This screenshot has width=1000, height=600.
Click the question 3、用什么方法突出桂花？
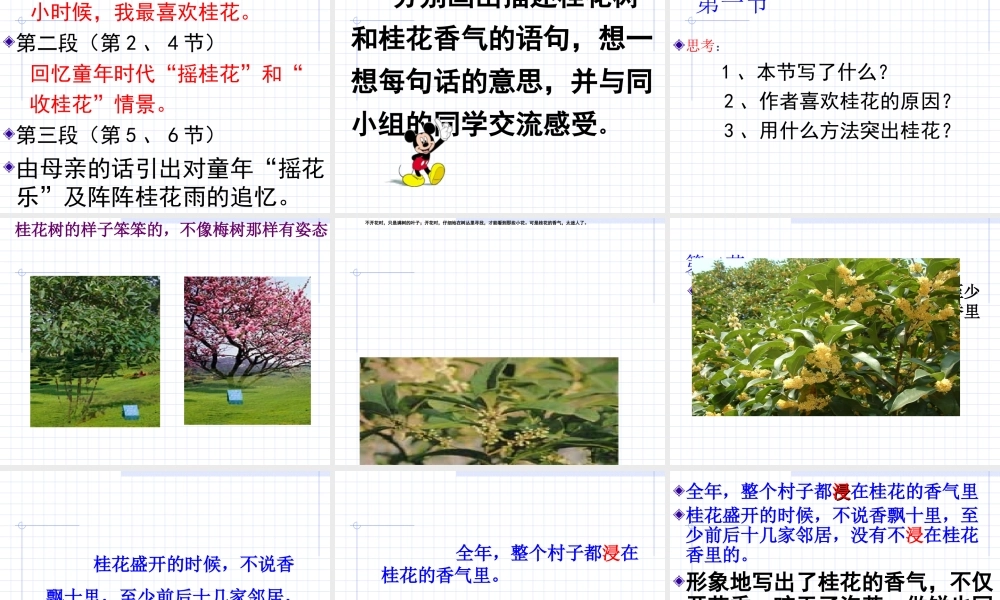point(838,131)
